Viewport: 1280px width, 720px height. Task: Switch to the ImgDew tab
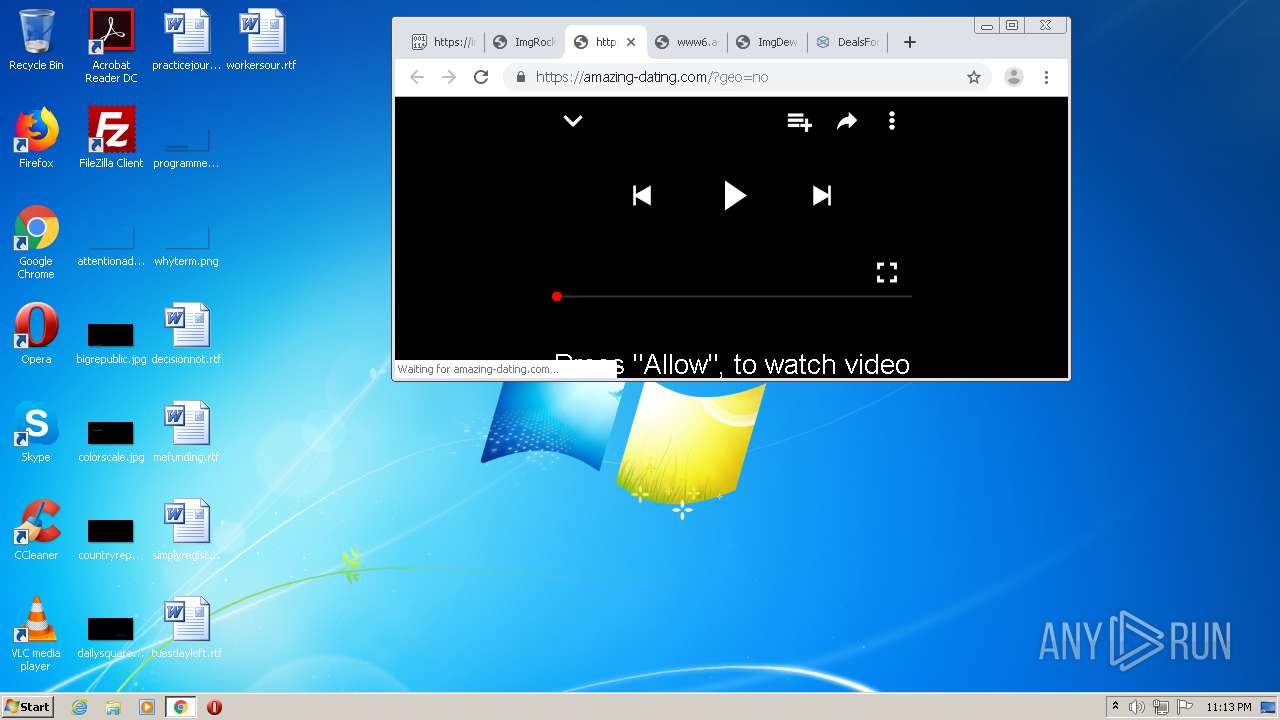coord(767,42)
